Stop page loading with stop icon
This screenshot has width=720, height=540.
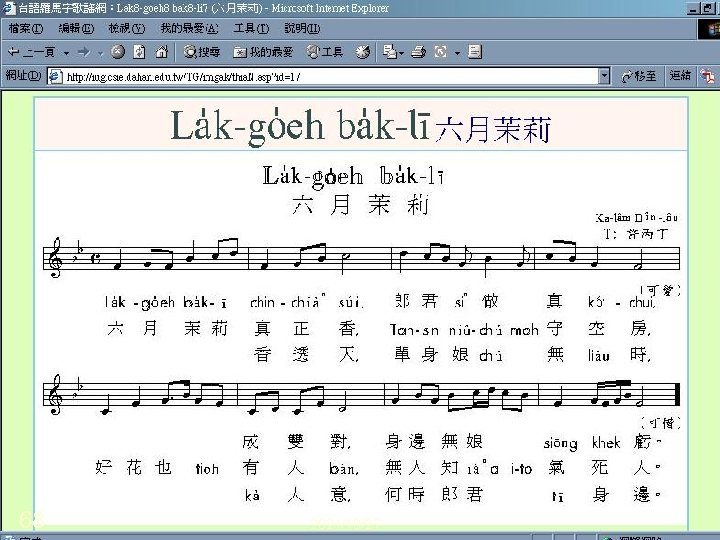(118, 52)
